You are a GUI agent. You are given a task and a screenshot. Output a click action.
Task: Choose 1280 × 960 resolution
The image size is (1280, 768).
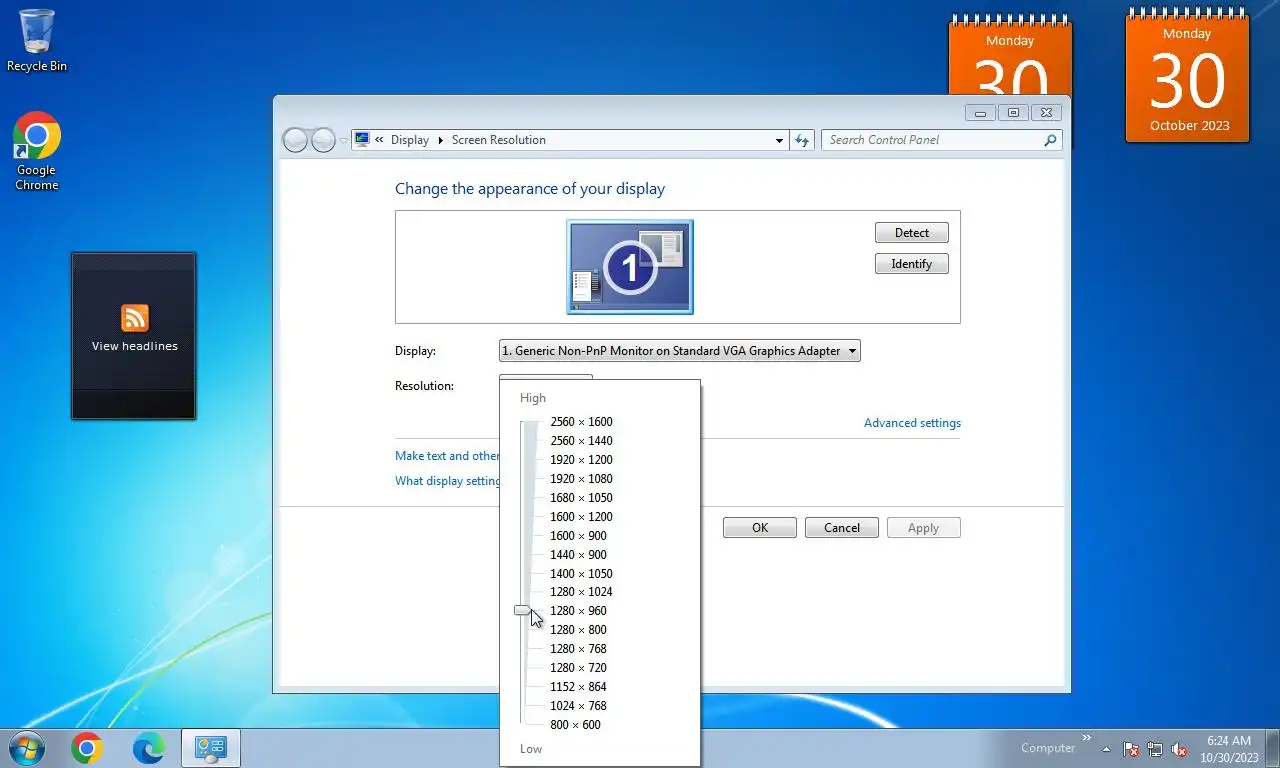click(x=578, y=611)
